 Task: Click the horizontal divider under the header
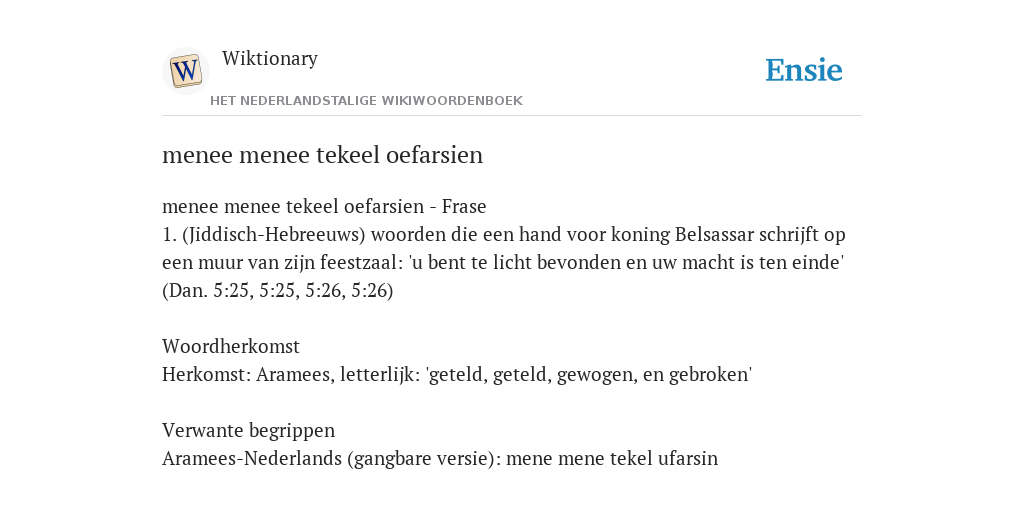512,116
